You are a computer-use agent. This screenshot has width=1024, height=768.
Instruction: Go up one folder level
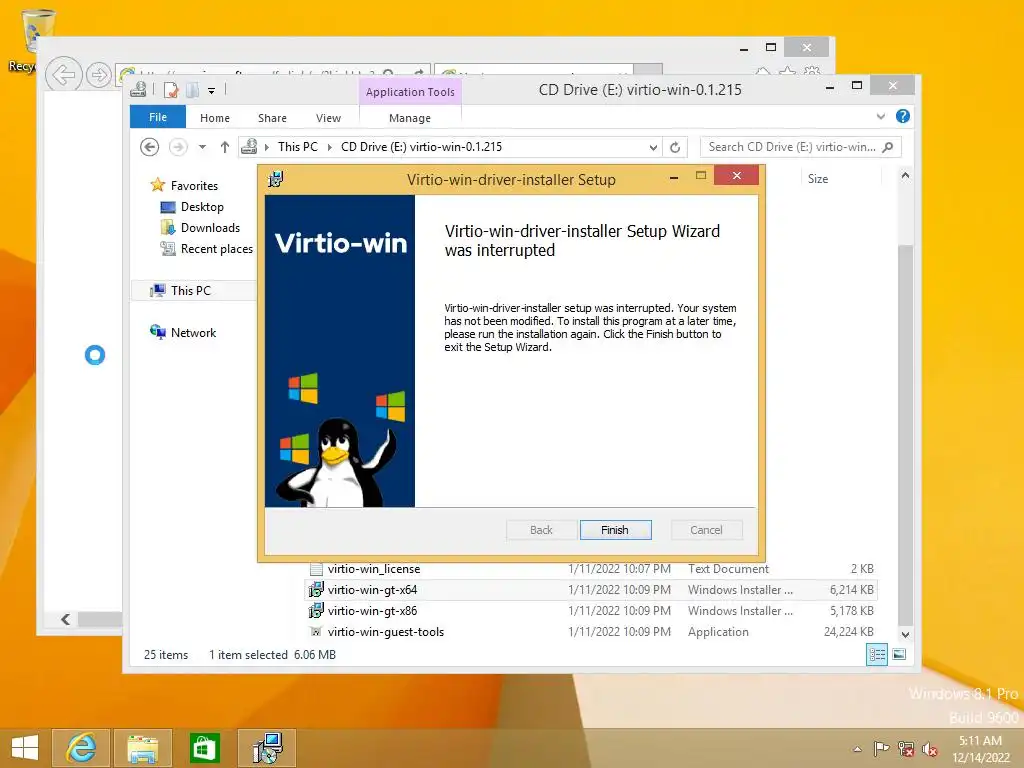pos(225,148)
